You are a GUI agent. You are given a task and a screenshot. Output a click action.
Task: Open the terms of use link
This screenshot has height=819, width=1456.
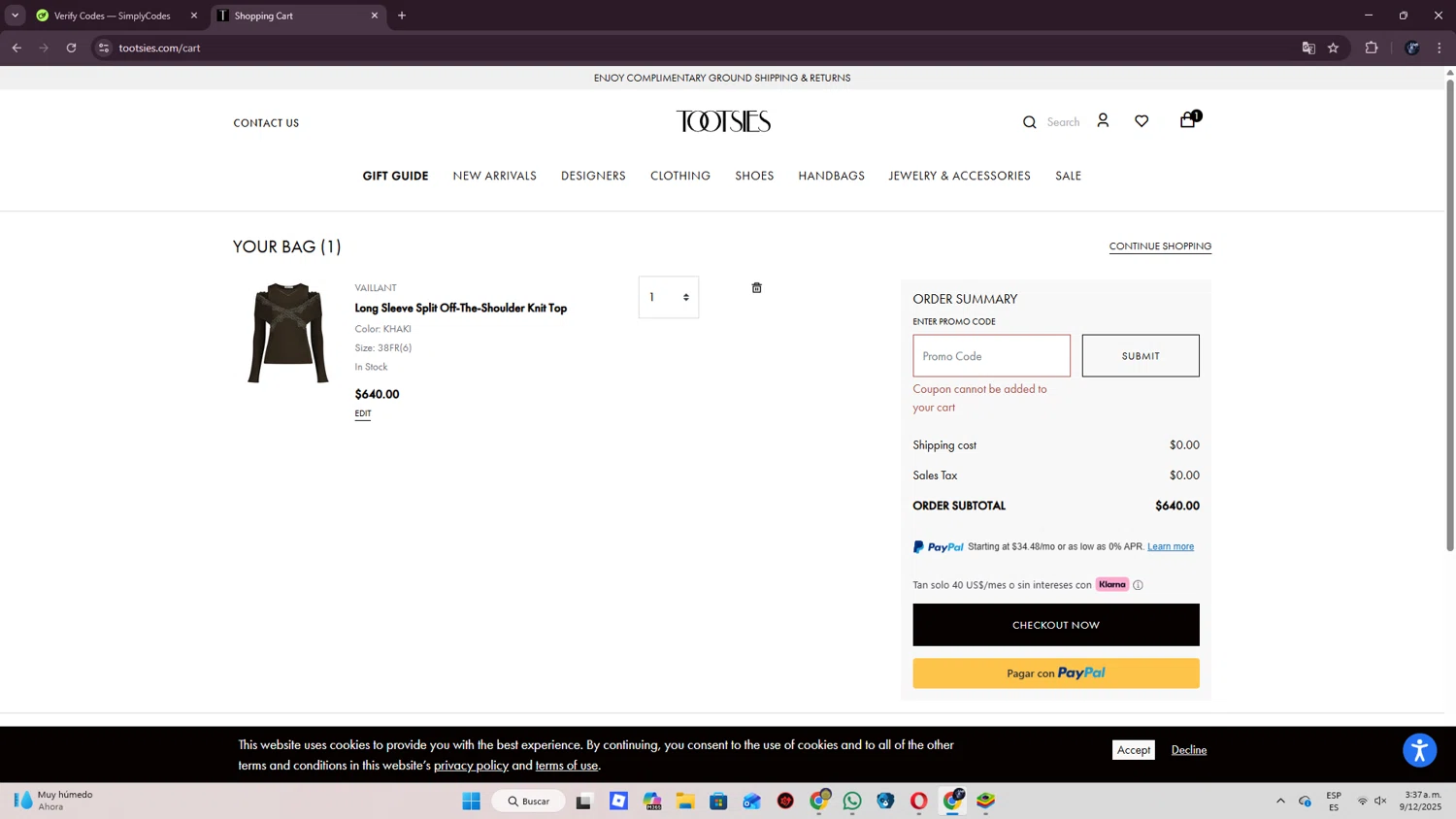pyautogui.click(x=567, y=766)
